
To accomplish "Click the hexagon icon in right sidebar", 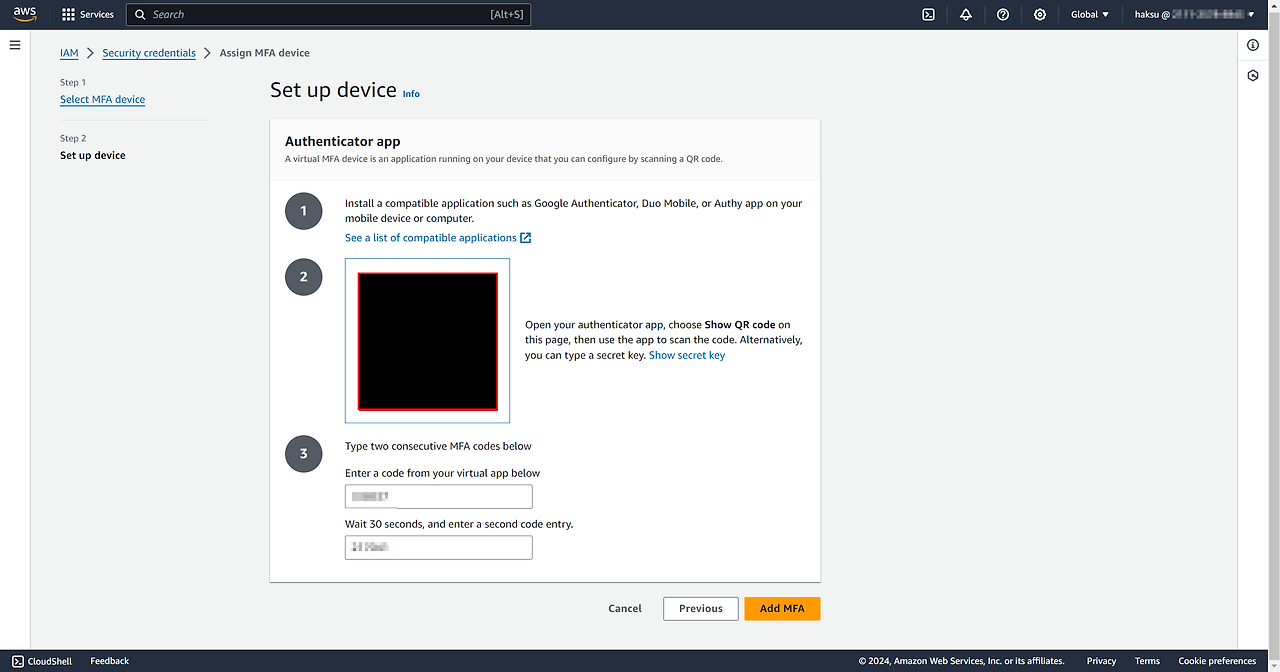I will (1253, 76).
